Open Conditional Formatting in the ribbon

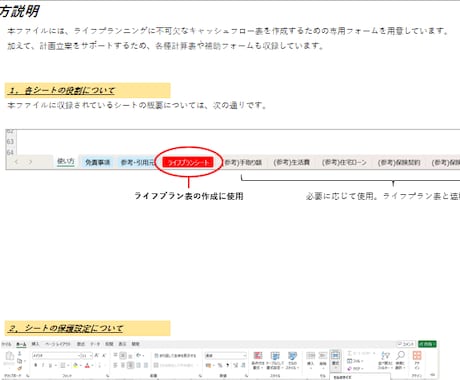258,360
